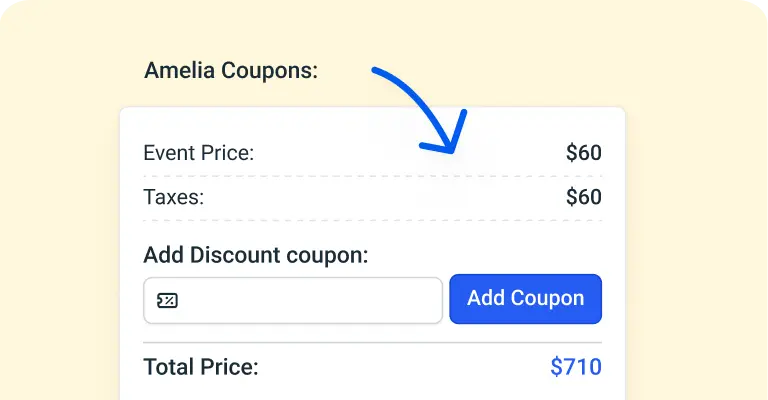Select the $60 amount beside Taxes

coord(584,197)
